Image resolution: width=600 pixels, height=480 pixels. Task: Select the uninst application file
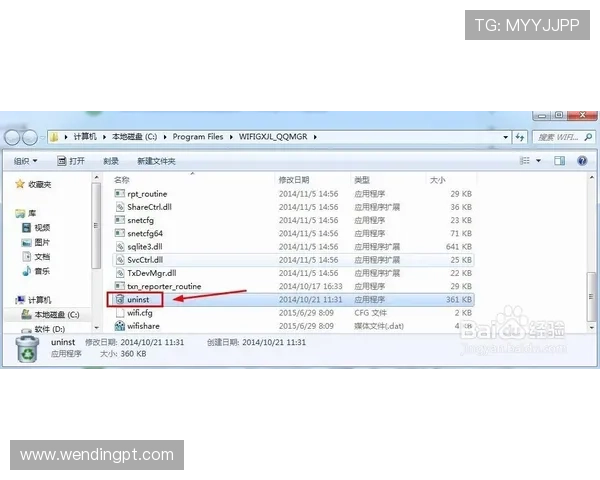tap(293, 300)
